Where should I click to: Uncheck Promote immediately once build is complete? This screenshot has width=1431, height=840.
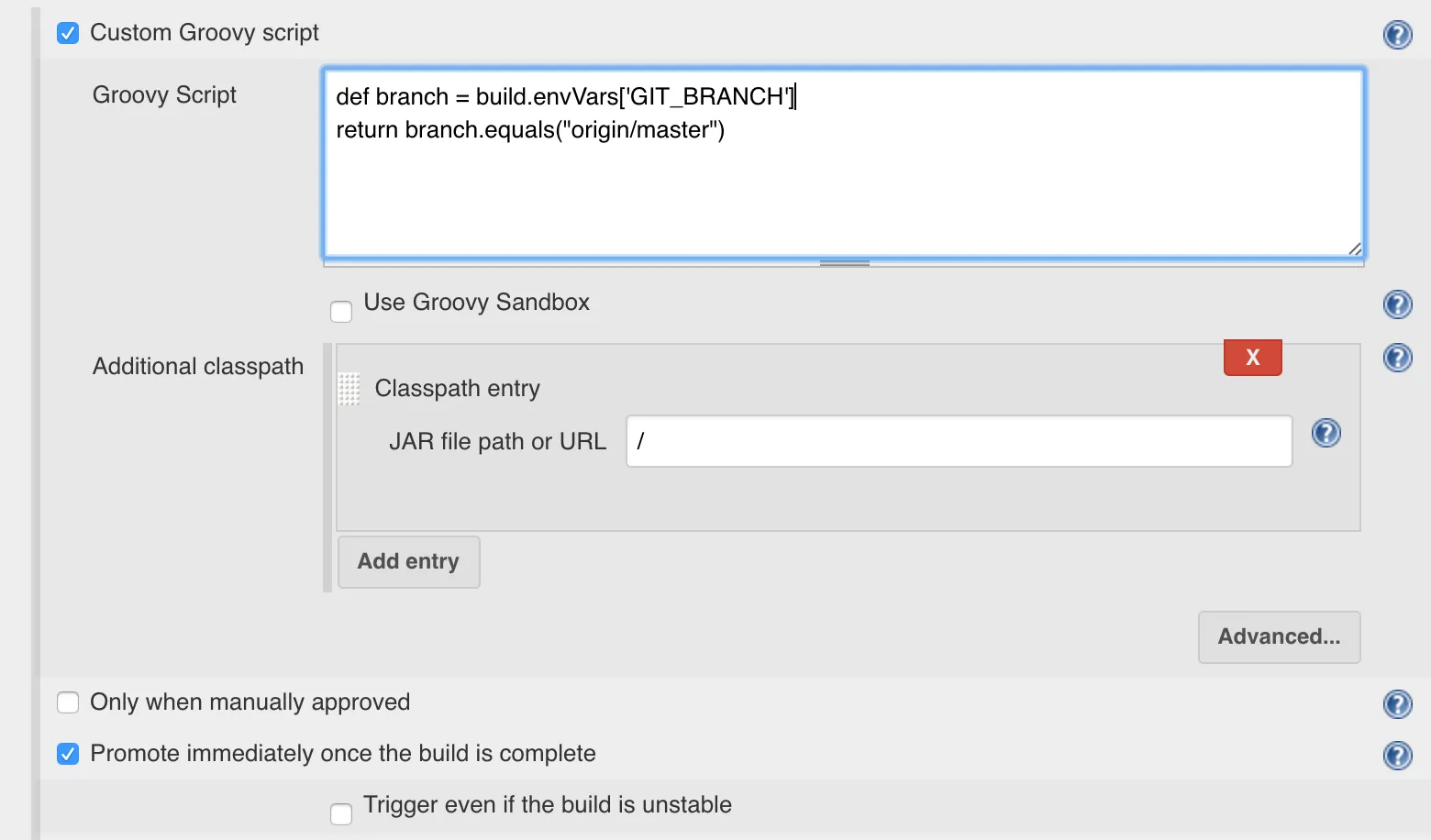(68, 754)
